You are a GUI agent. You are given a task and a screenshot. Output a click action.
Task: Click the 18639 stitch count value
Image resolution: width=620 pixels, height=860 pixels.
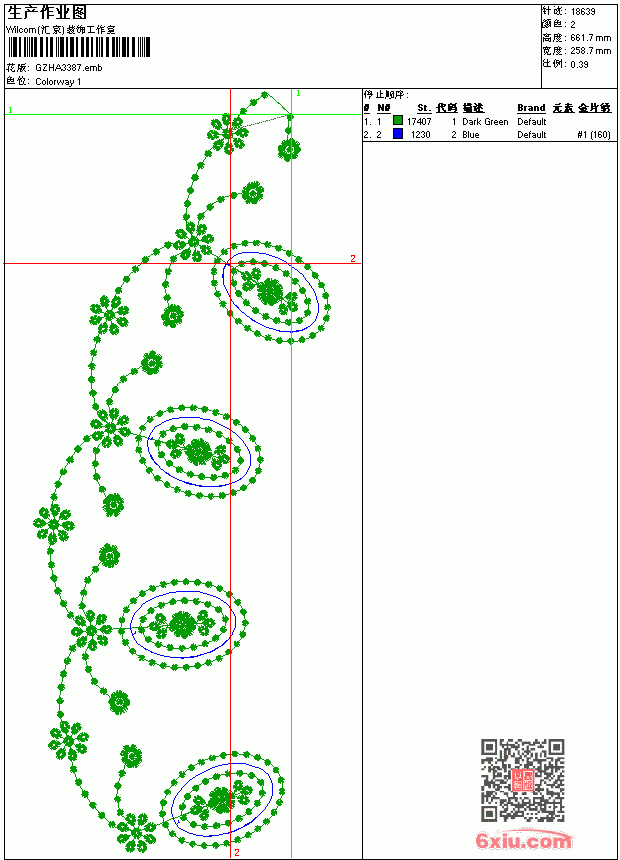point(583,12)
